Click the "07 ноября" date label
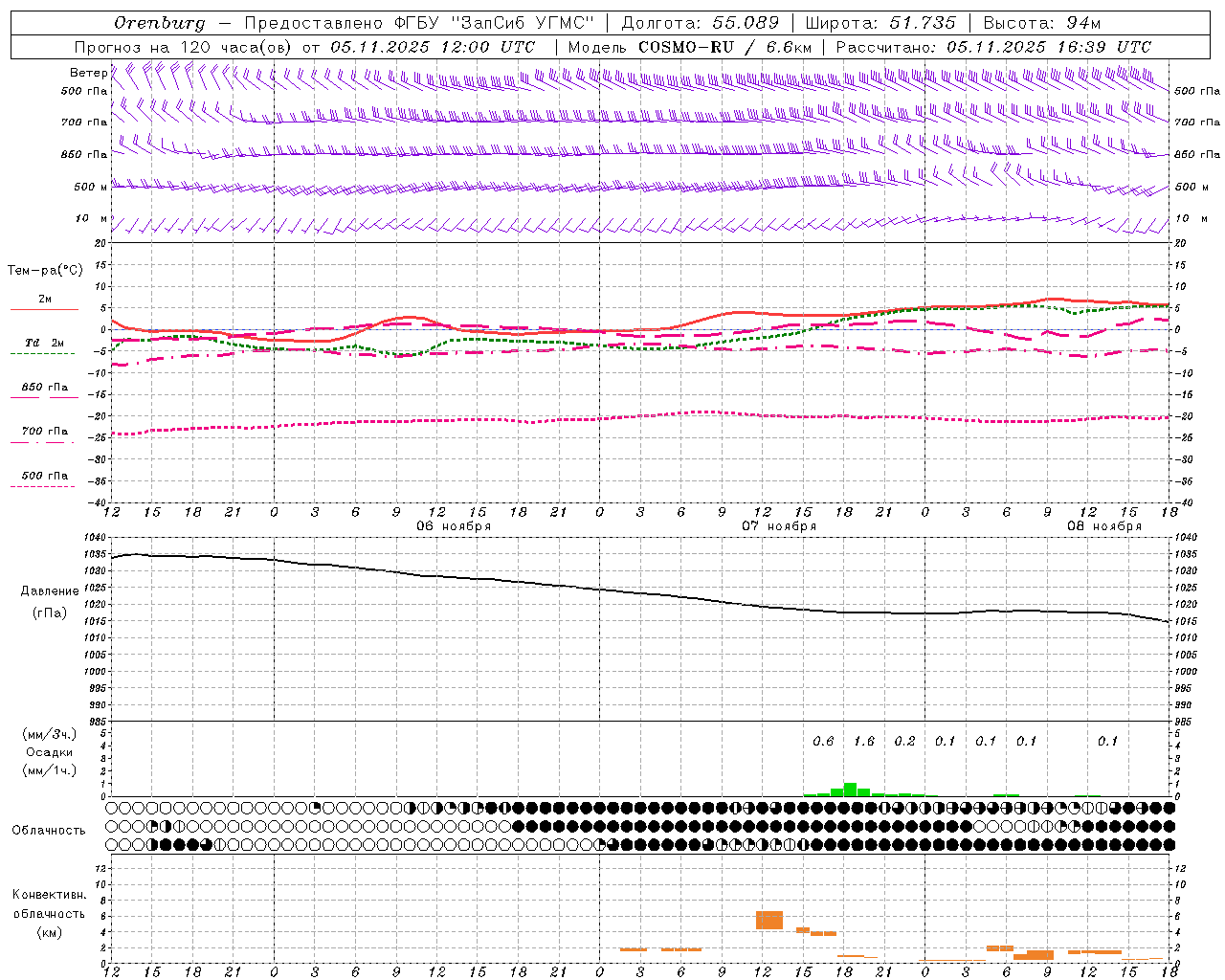The width and height of the screenshot is (1225, 980). tap(779, 526)
